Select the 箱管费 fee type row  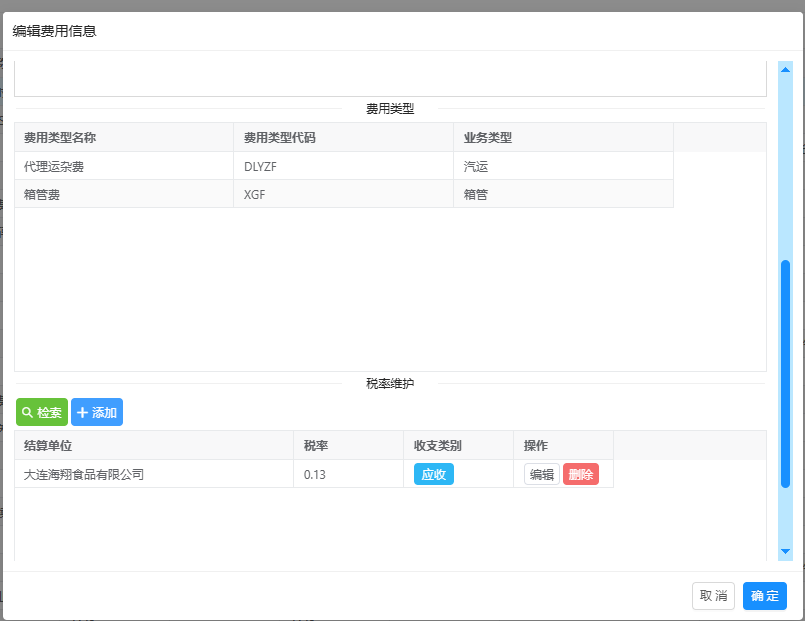click(124, 194)
